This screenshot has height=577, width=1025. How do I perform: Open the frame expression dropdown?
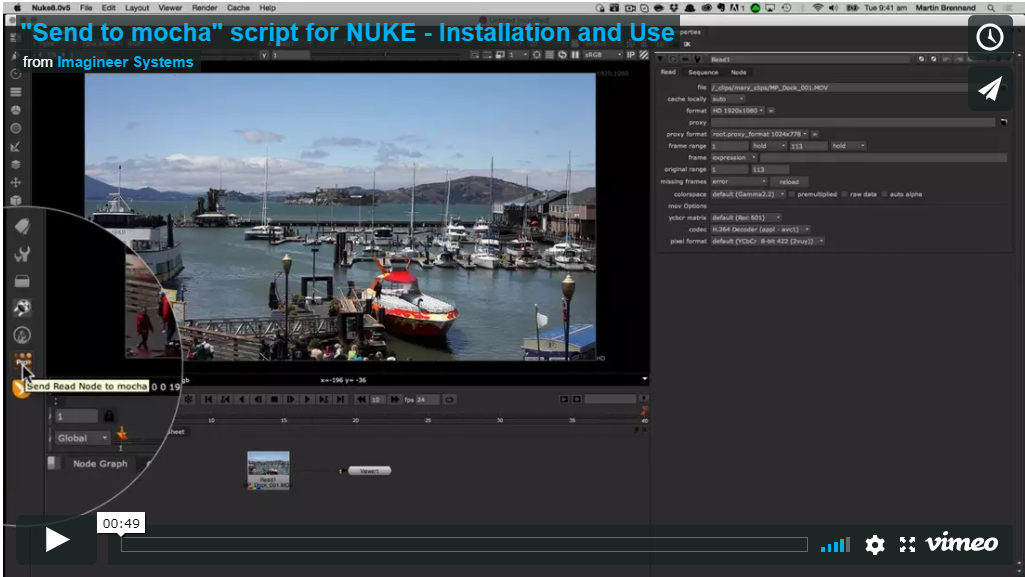(733, 157)
